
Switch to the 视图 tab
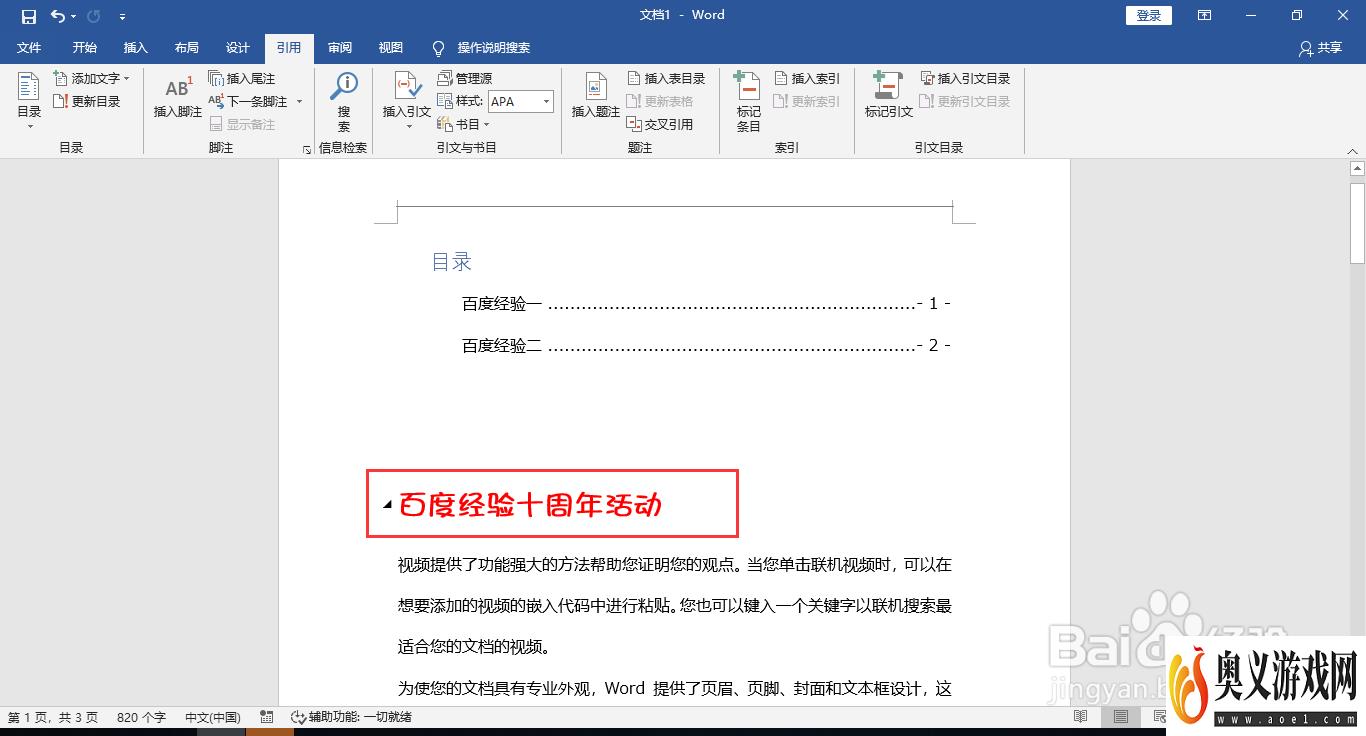click(391, 48)
